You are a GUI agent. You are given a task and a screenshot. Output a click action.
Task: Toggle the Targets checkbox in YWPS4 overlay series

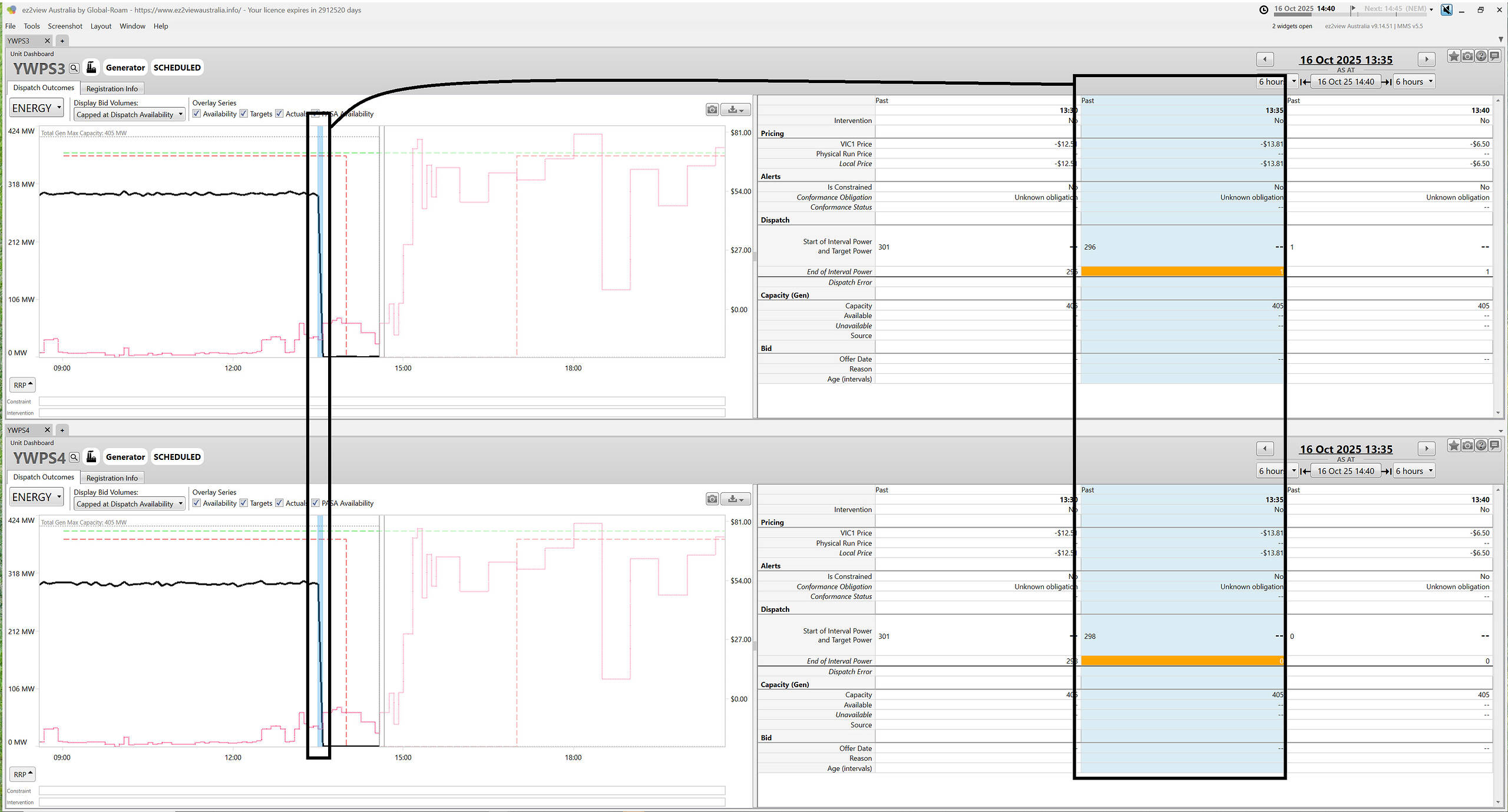(x=244, y=503)
